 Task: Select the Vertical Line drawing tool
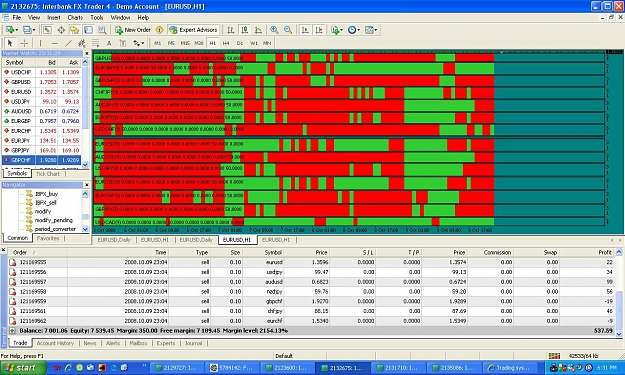(40, 43)
